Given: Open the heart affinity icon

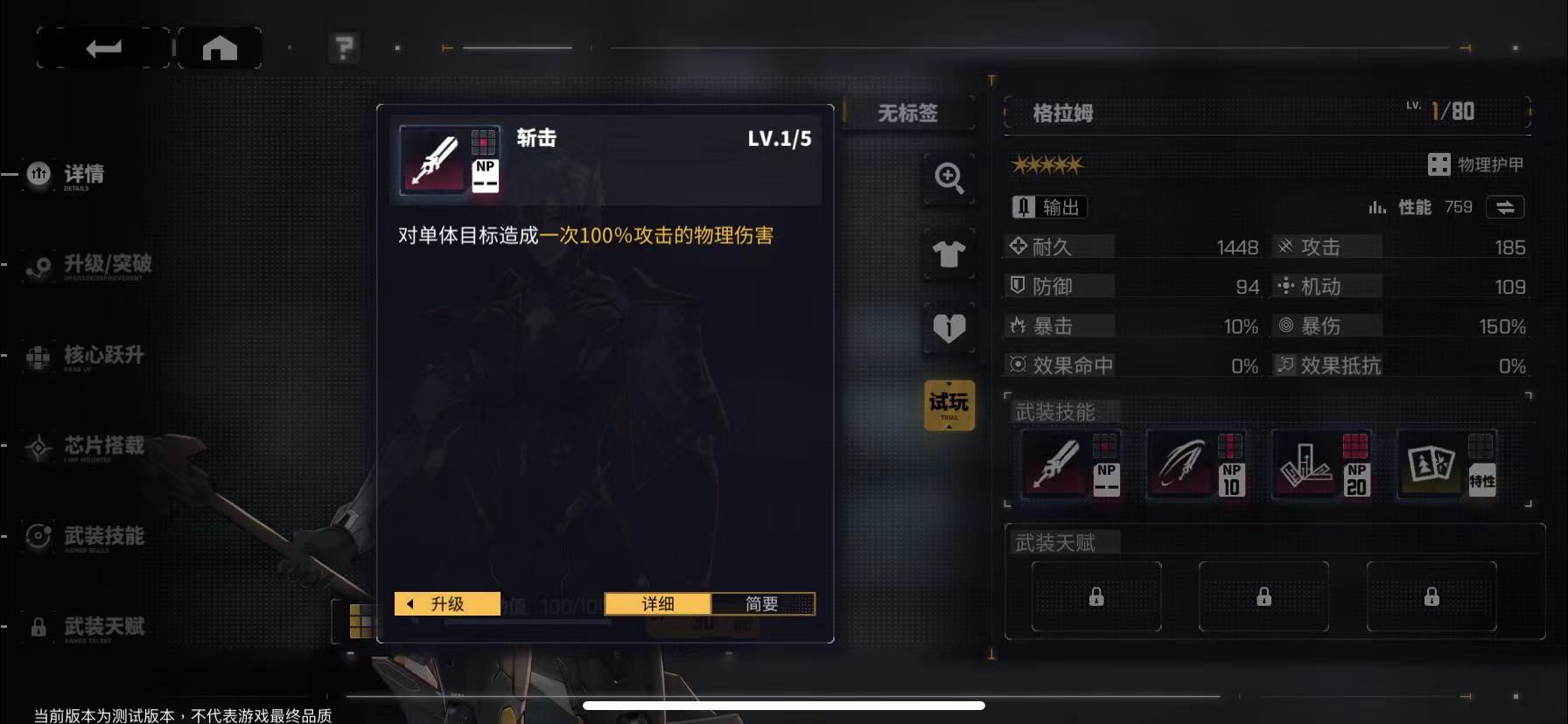Looking at the screenshot, I should click(949, 329).
